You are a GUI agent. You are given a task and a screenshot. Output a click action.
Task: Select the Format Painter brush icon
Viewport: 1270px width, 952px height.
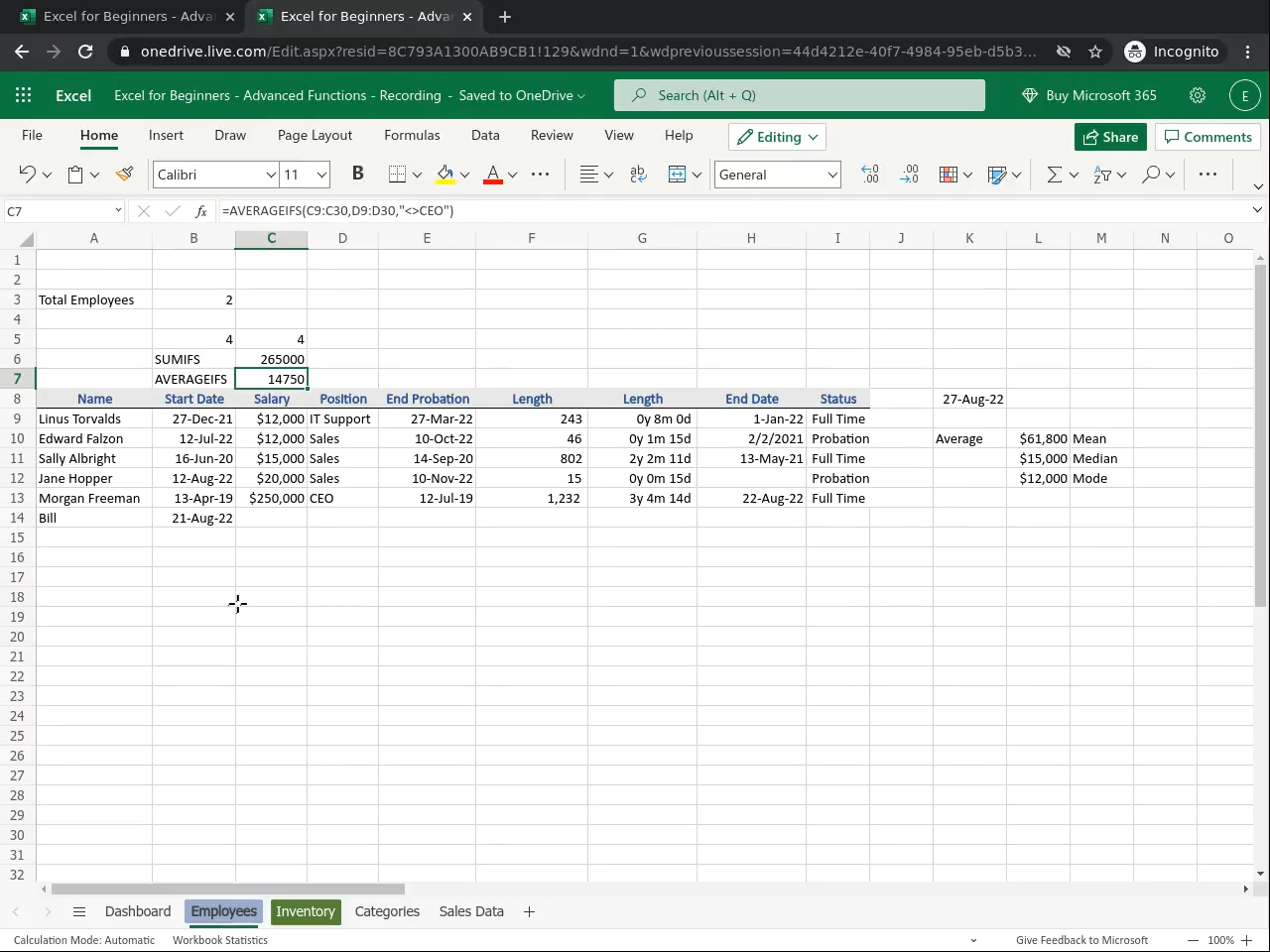coord(124,175)
